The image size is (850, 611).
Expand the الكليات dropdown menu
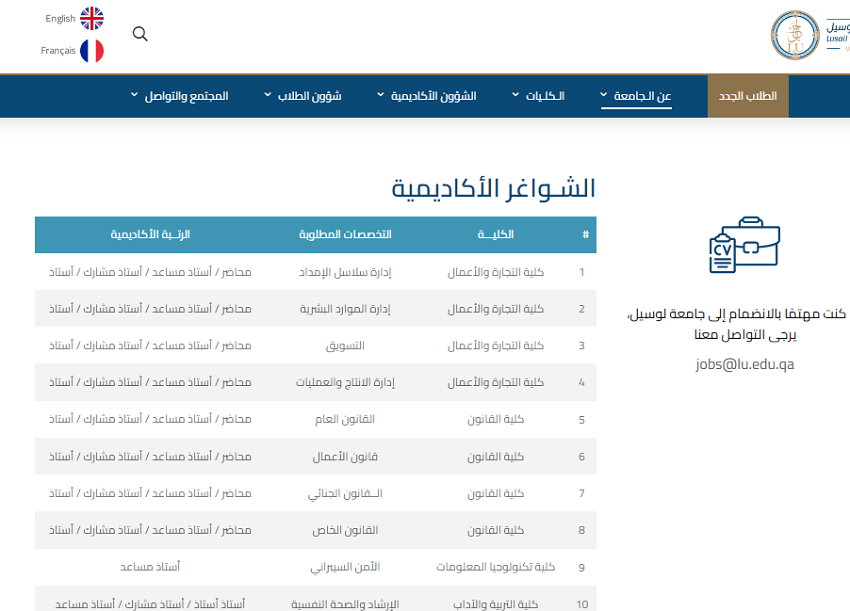pyautogui.click(x=538, y=96)
